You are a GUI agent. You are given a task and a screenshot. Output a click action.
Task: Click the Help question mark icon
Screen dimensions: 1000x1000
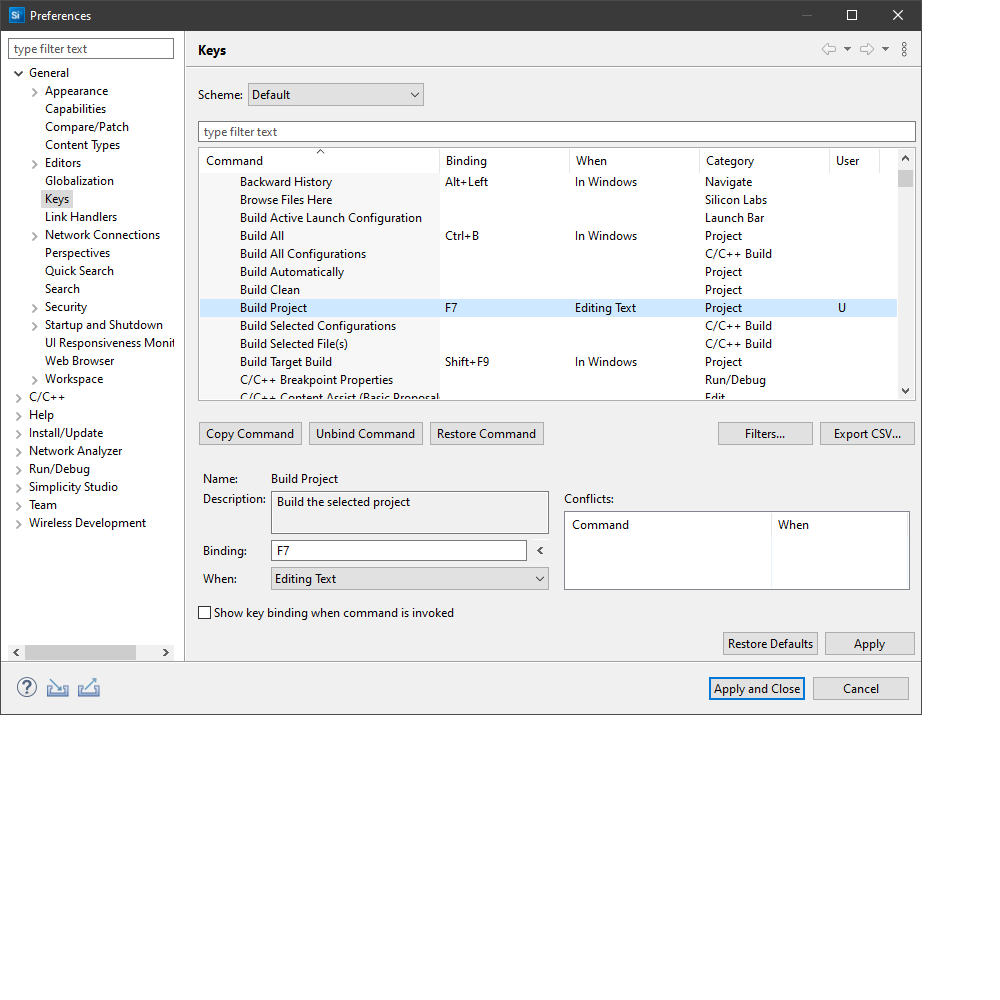[x=27, y=688]
